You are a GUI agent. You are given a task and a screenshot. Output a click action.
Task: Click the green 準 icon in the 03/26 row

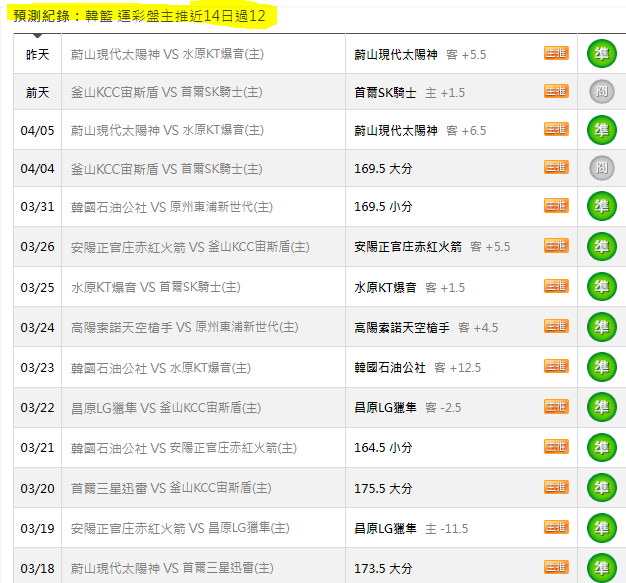point(602,246)
